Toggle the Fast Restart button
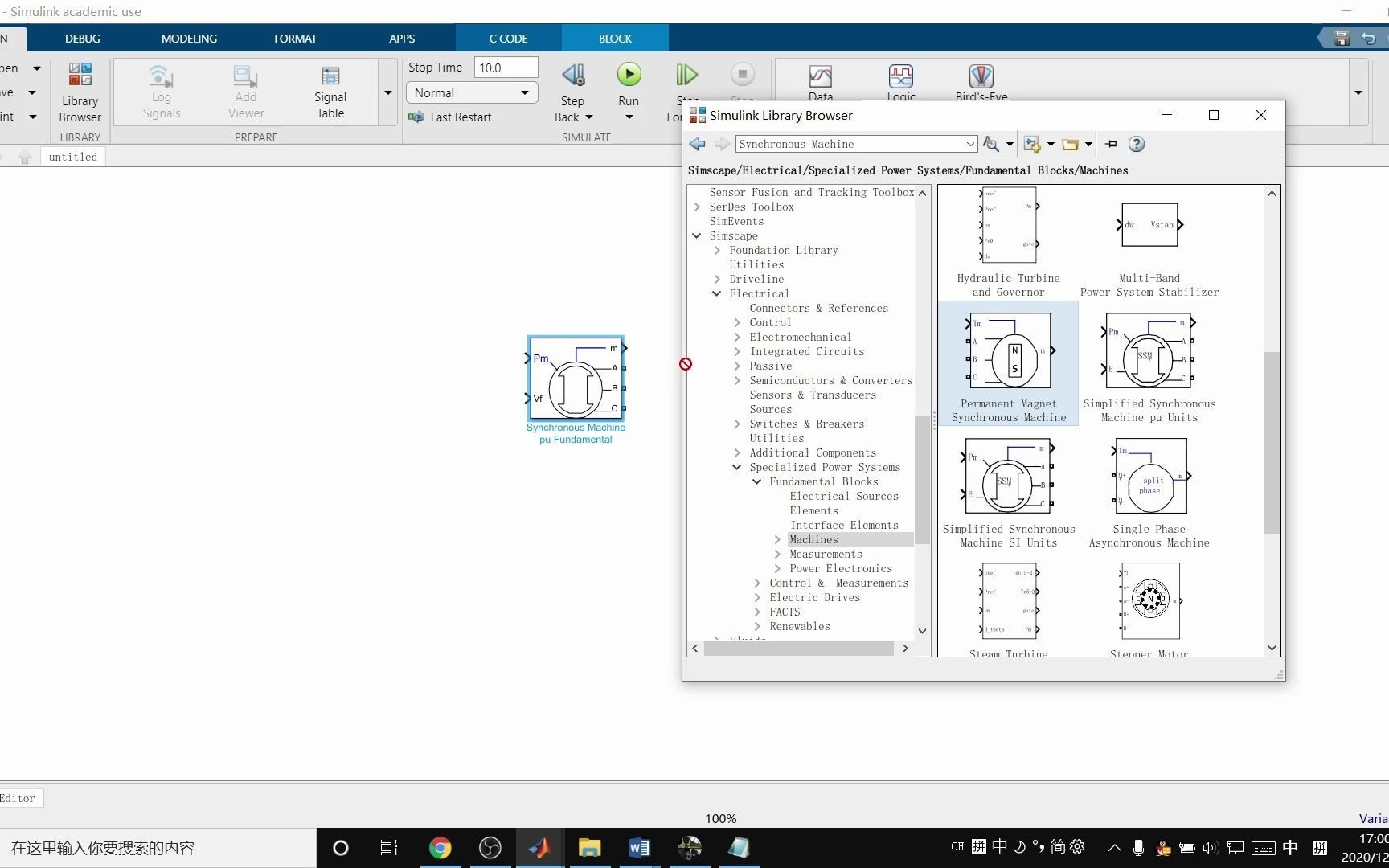This screenshot has width=1389, height=868. pos(450,117)
